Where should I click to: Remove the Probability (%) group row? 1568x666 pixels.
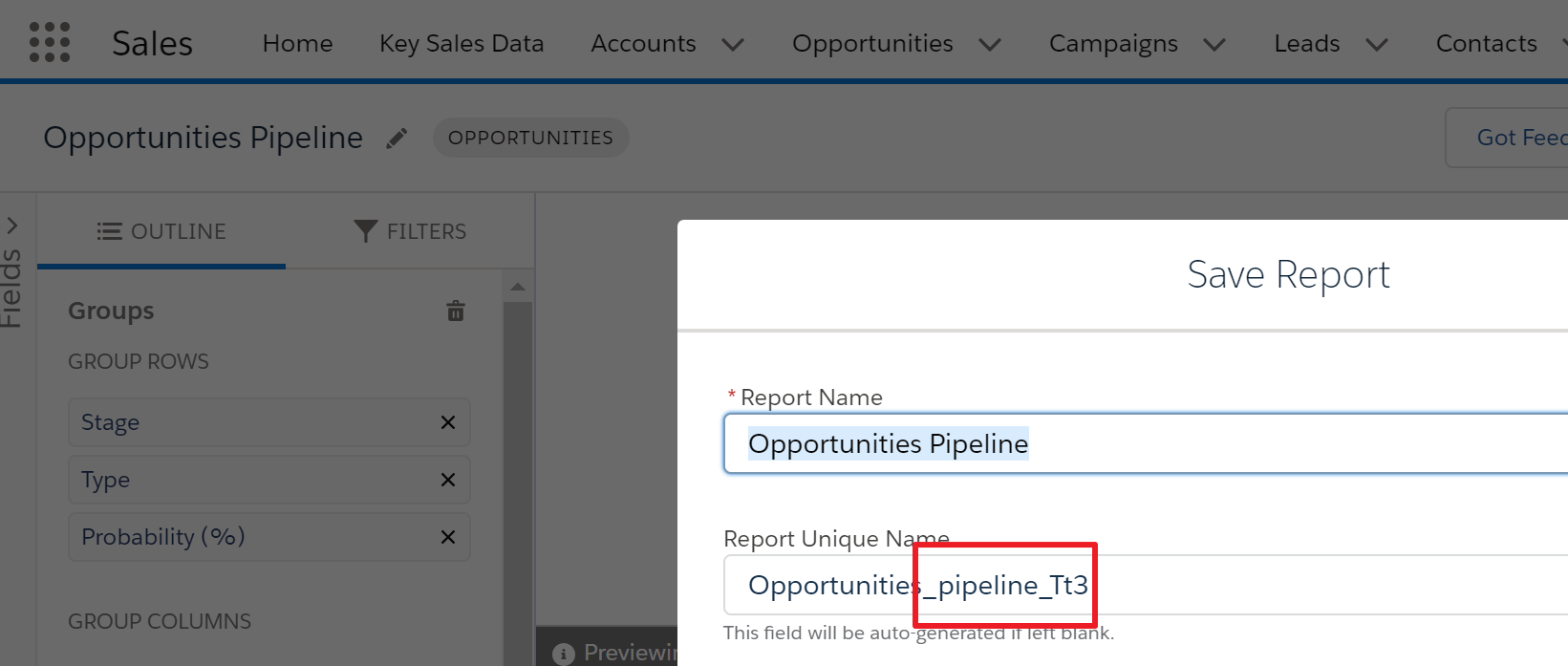tap(447, 537)
